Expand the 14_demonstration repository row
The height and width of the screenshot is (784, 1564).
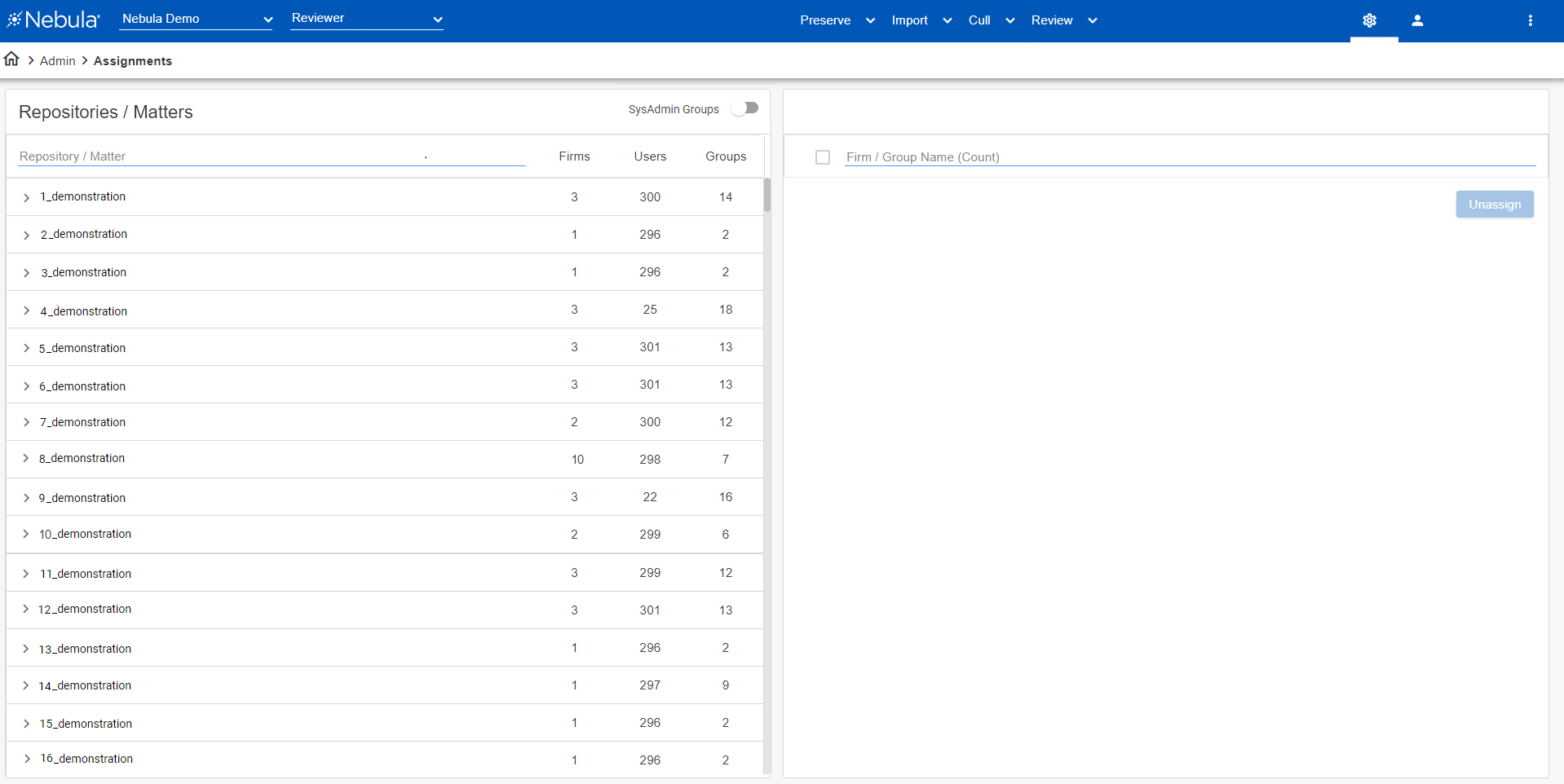tap(26, 685)
